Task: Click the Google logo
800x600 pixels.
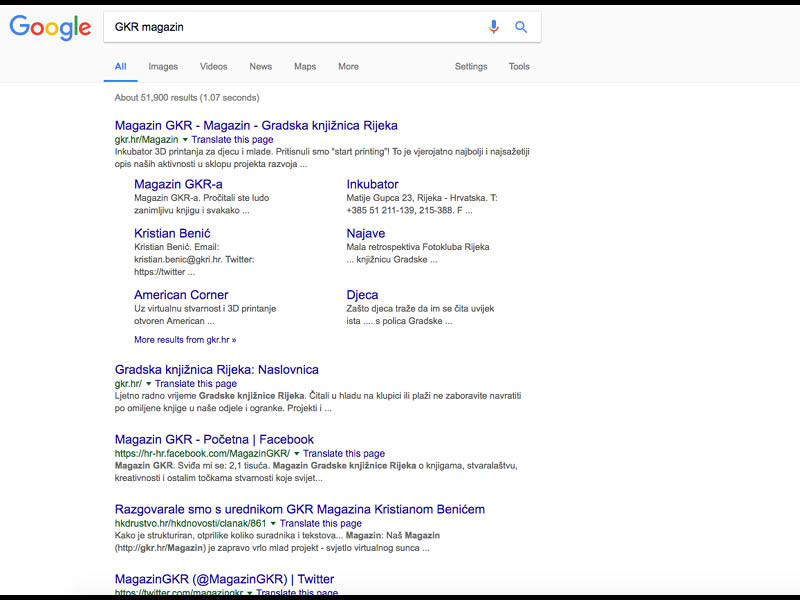Action: click(50, 27)
